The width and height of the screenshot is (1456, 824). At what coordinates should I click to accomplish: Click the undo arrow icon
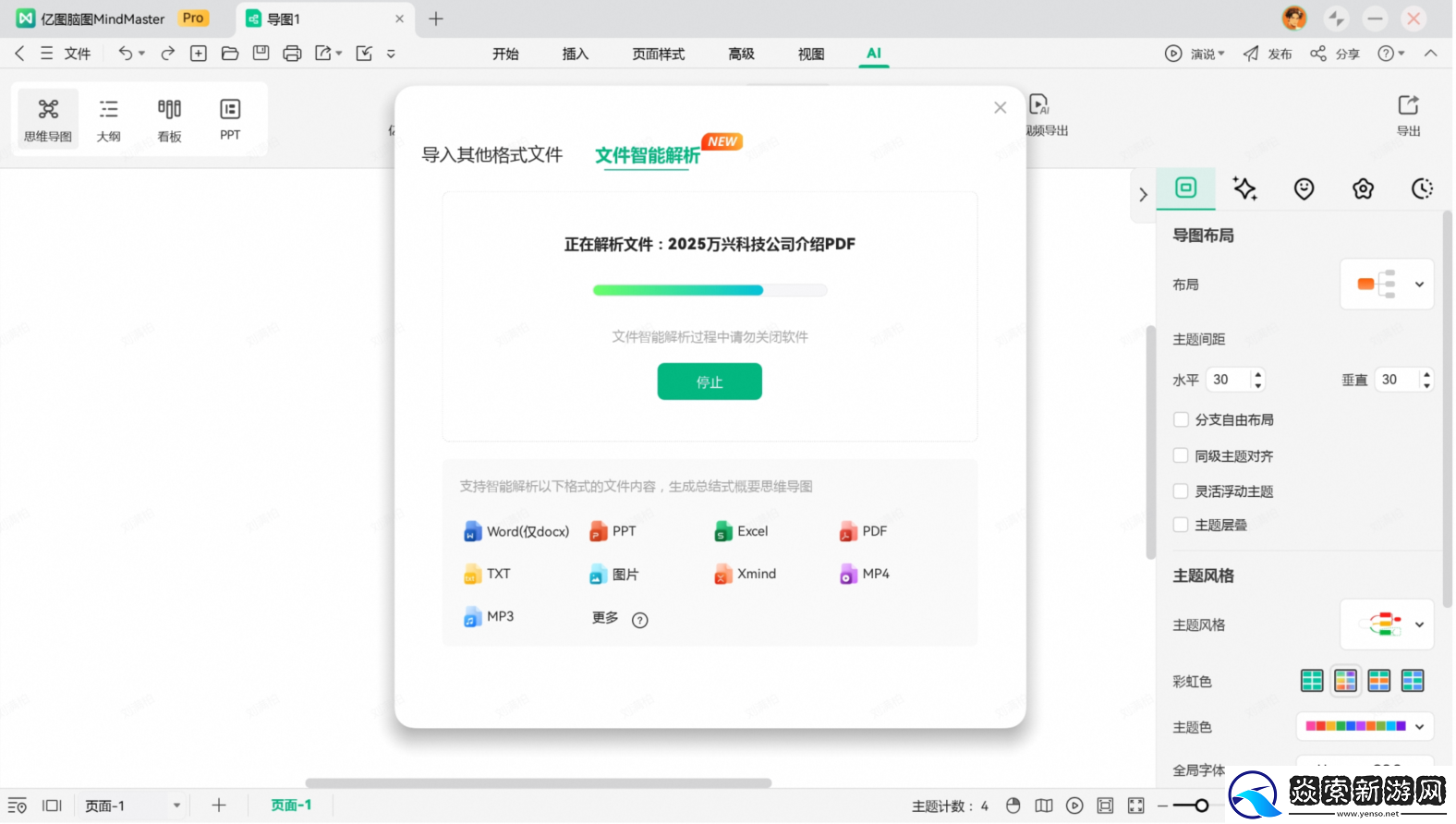tap(125, 54)
